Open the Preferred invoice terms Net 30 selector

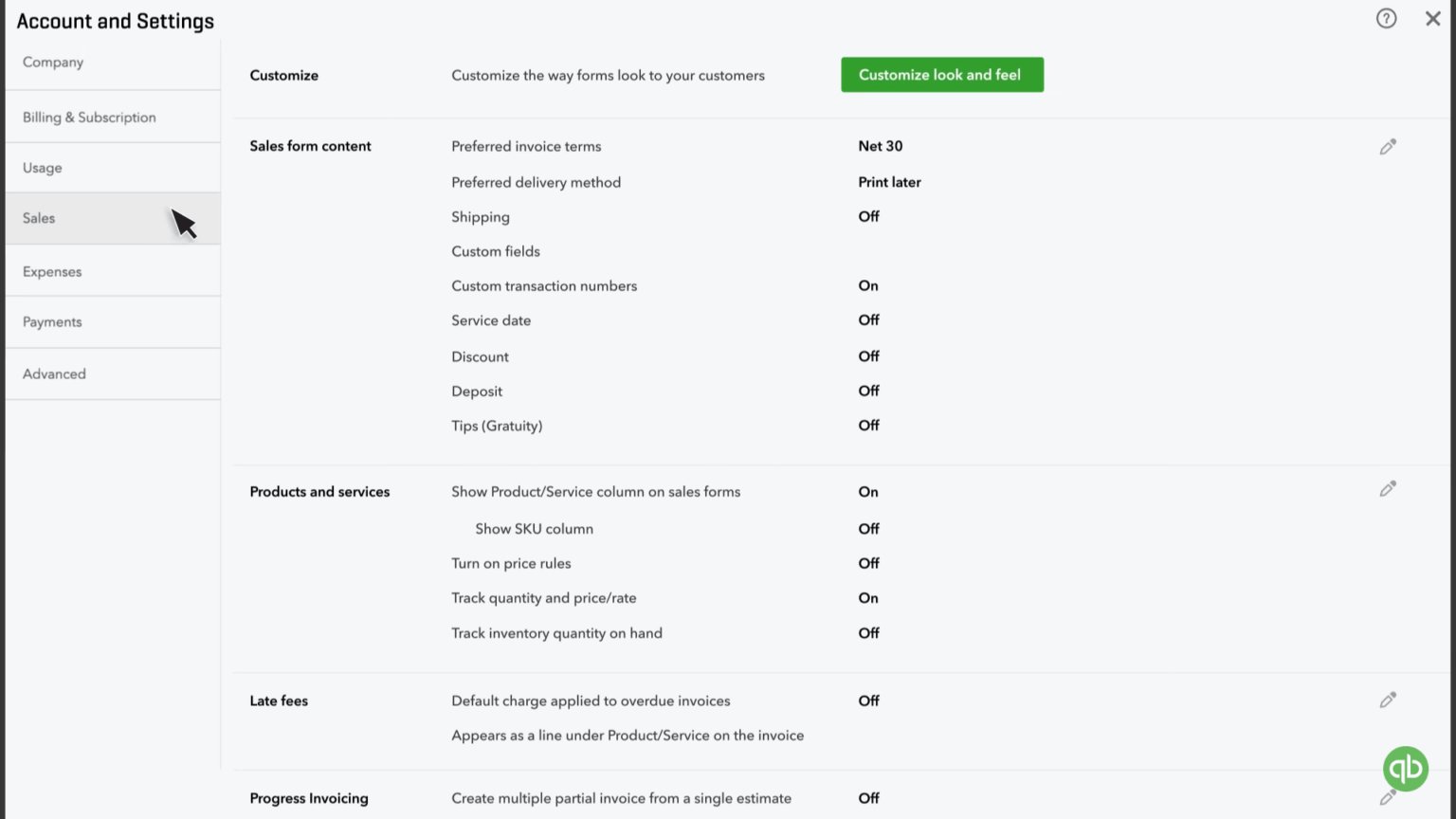tap(880, 146)
